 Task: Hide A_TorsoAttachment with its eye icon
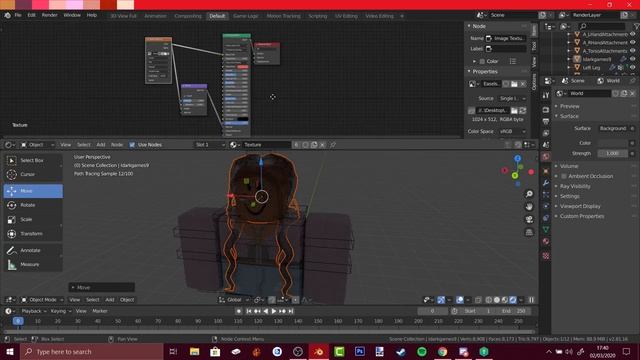pyautogui.click(x=633, y=51)
